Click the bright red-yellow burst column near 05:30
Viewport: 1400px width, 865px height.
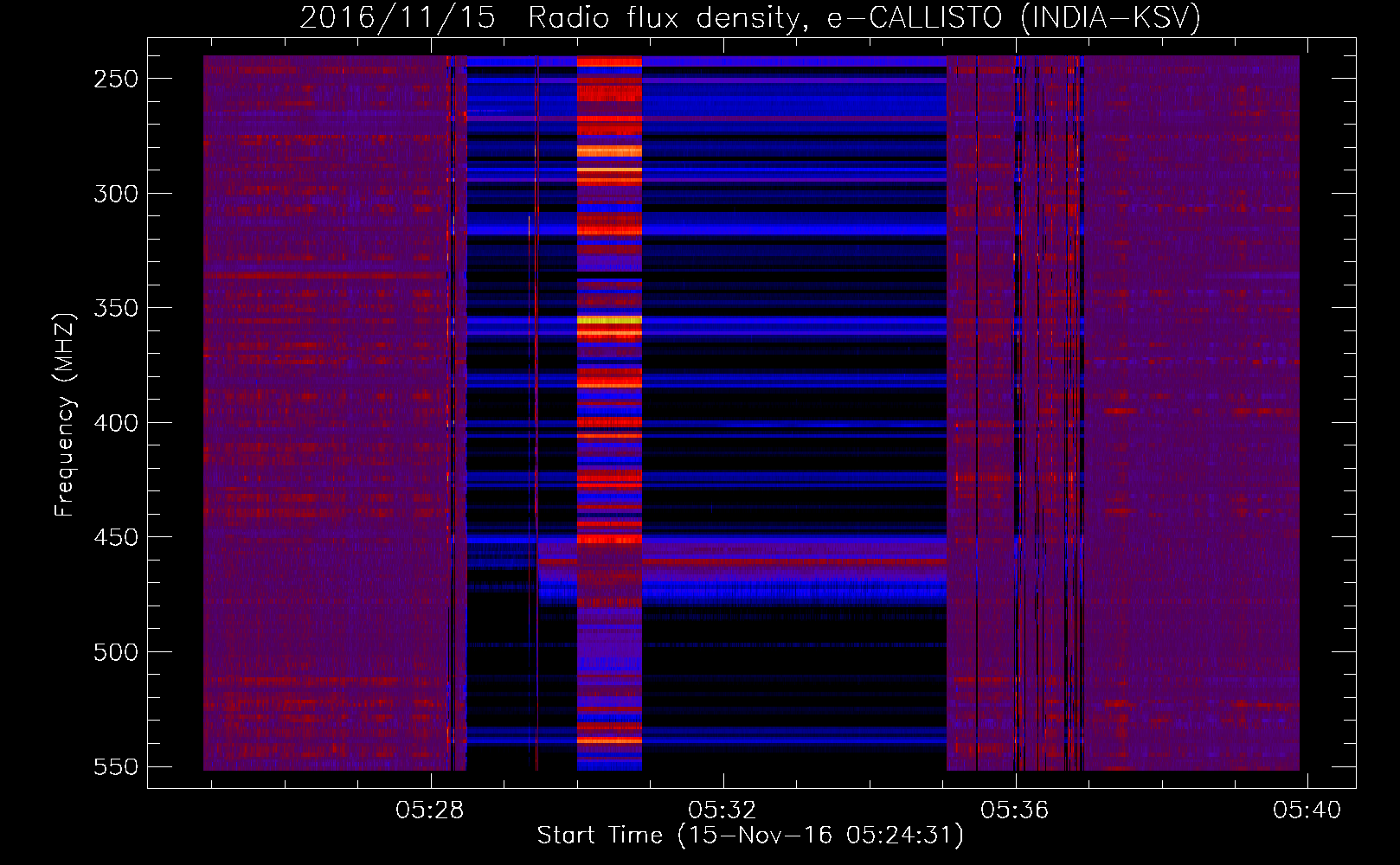click(x=609, y=413)
